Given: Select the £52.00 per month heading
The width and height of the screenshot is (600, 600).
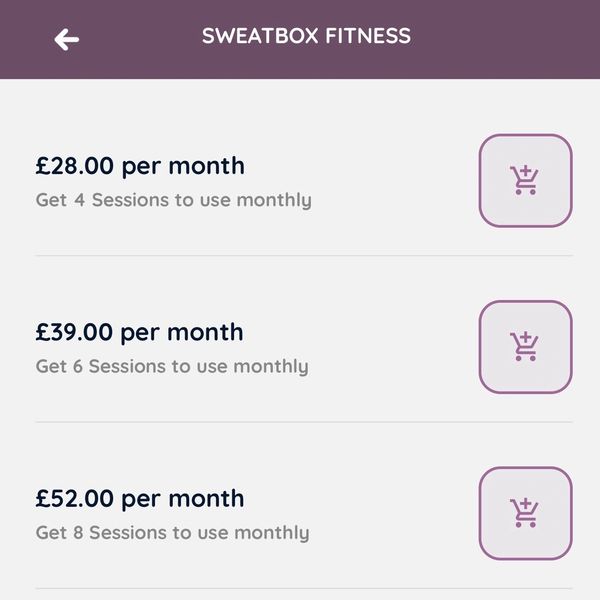Looking at the screenshot, I should tap(140, 498).
